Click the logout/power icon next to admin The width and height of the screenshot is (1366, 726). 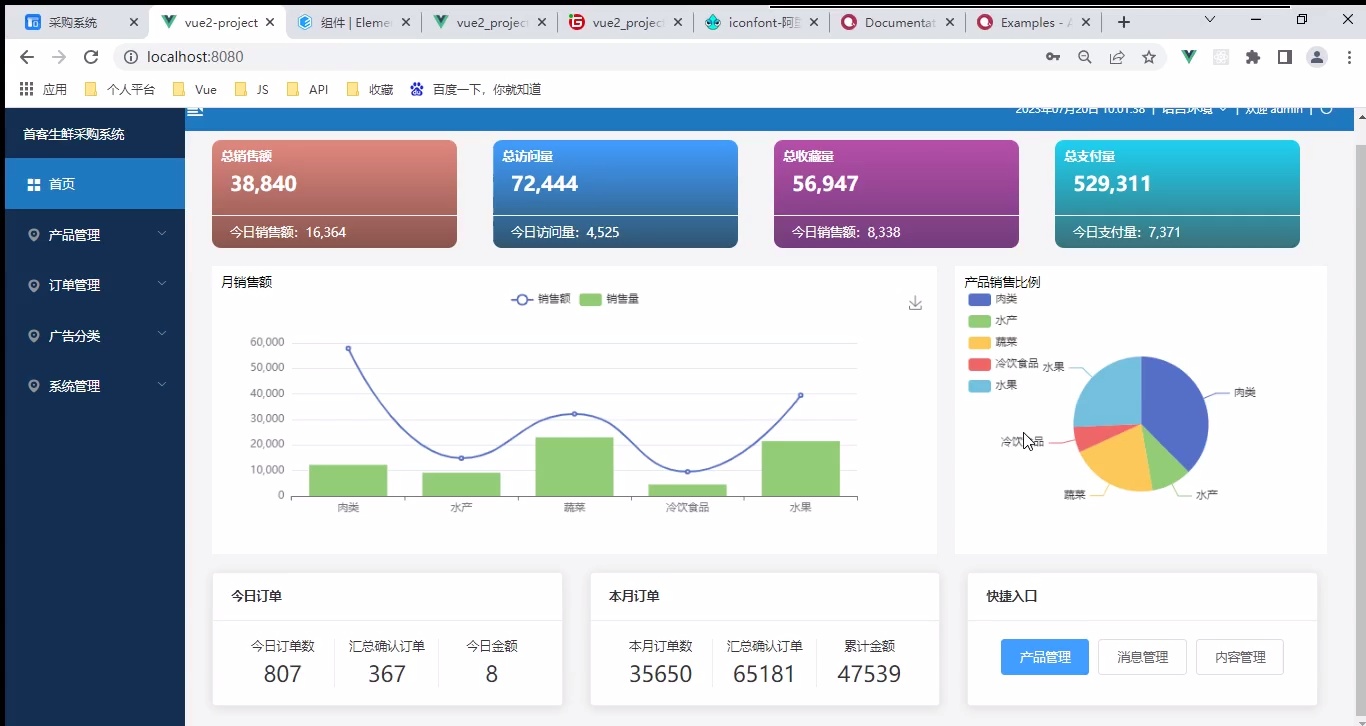click(x=1327, y=109)
